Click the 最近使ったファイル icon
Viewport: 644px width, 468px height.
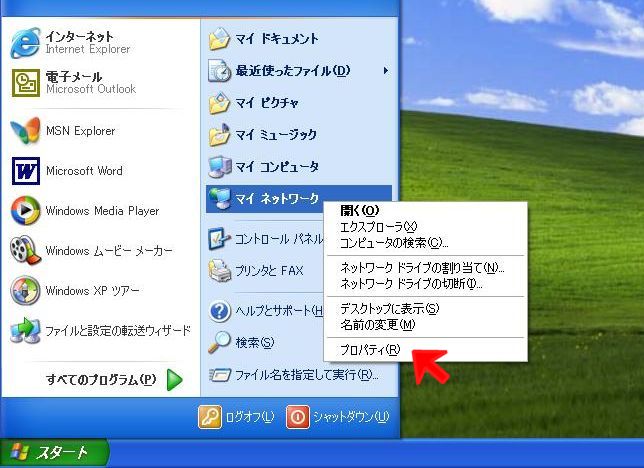[219, 70]
